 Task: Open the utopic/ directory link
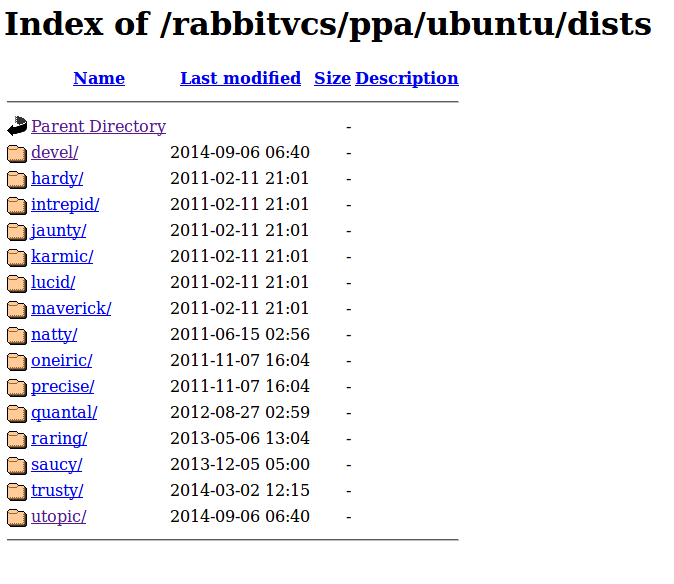pos(58,517)
